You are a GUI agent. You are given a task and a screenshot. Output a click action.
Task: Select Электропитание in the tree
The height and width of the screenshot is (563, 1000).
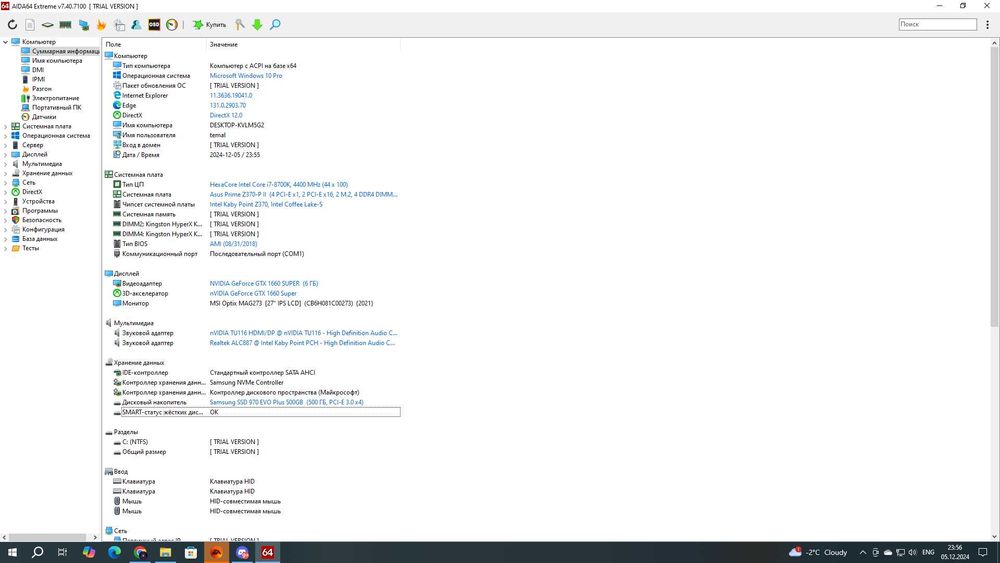coord(55,98)
